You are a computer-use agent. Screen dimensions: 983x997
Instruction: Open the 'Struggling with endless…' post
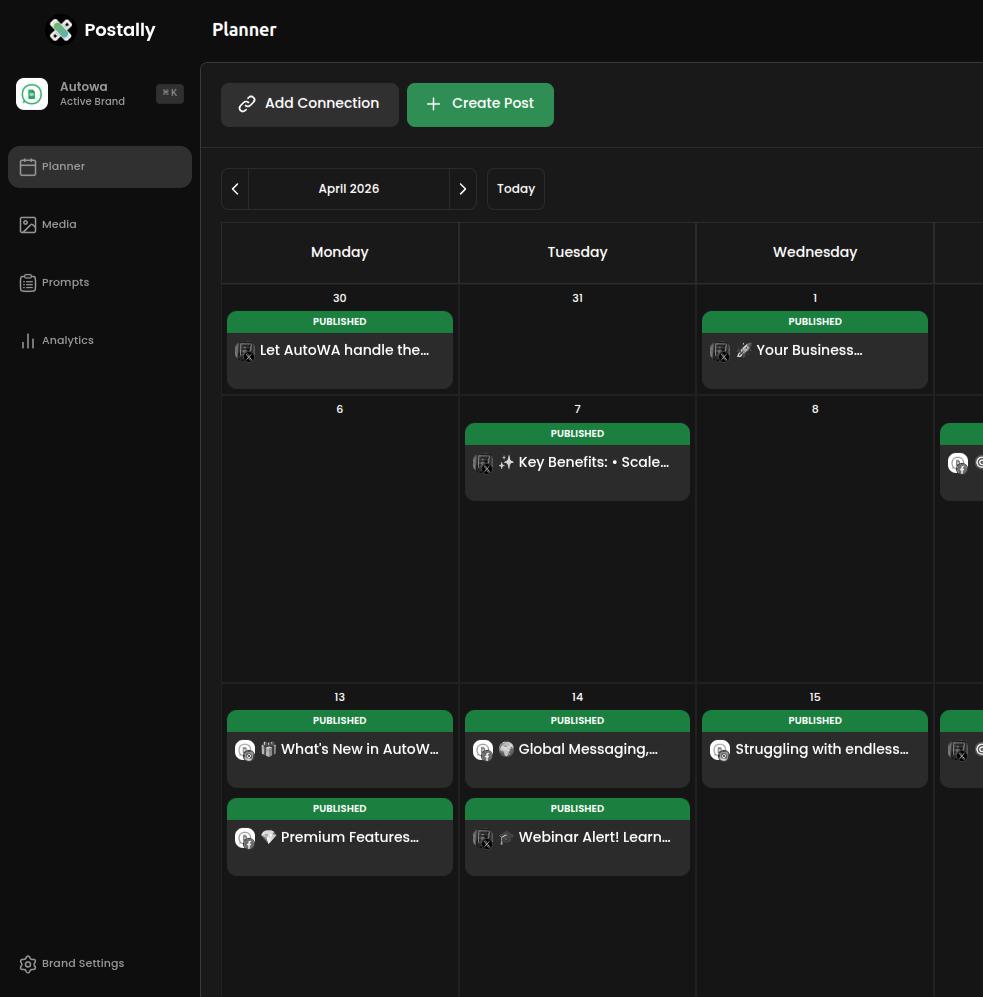815,749
